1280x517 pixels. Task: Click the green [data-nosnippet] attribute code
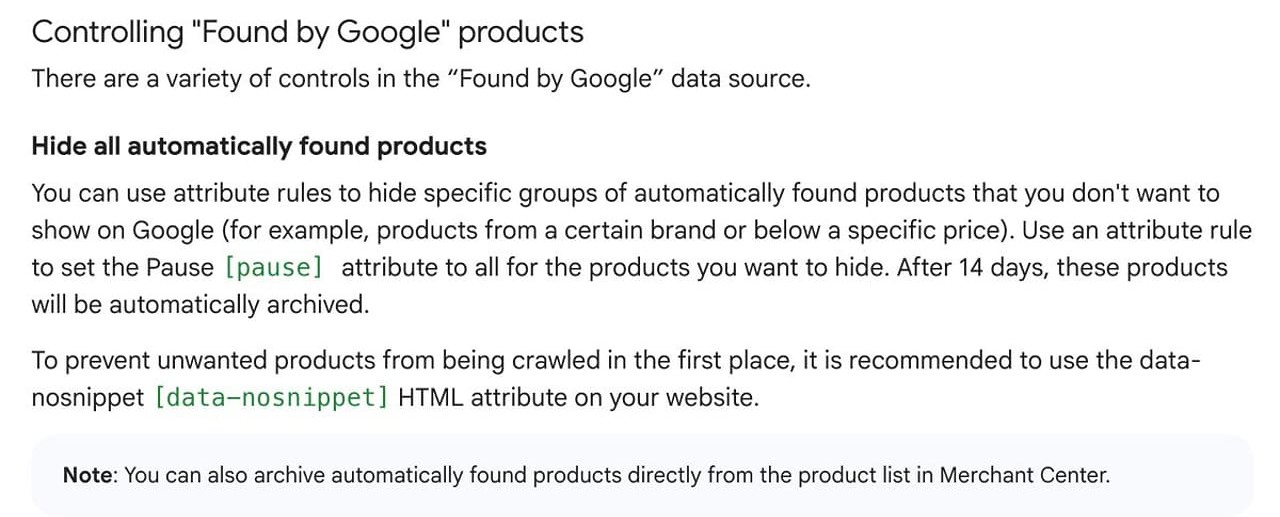click(x=272, y=398)
